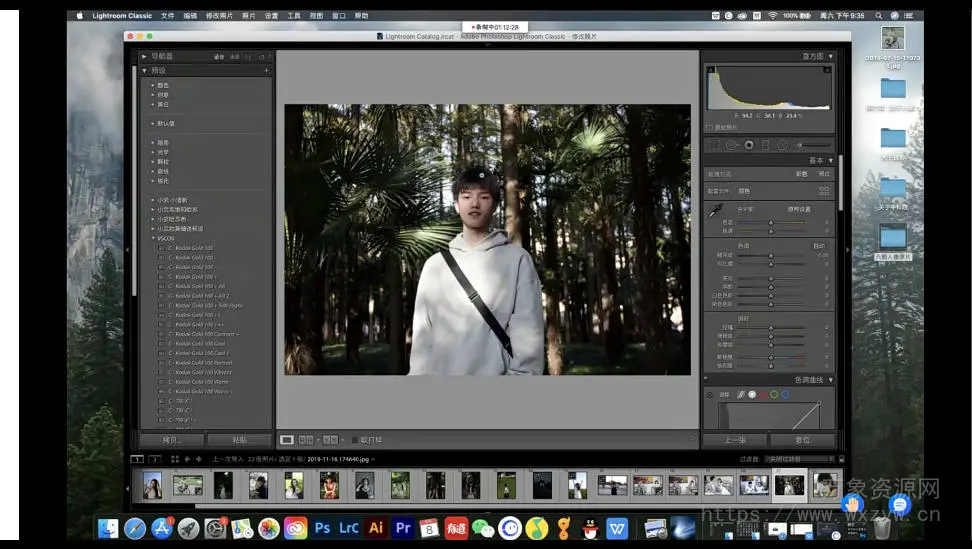Select the crop overlay tool
This screenshot has width=972, height=549.
tap(714, 145)
